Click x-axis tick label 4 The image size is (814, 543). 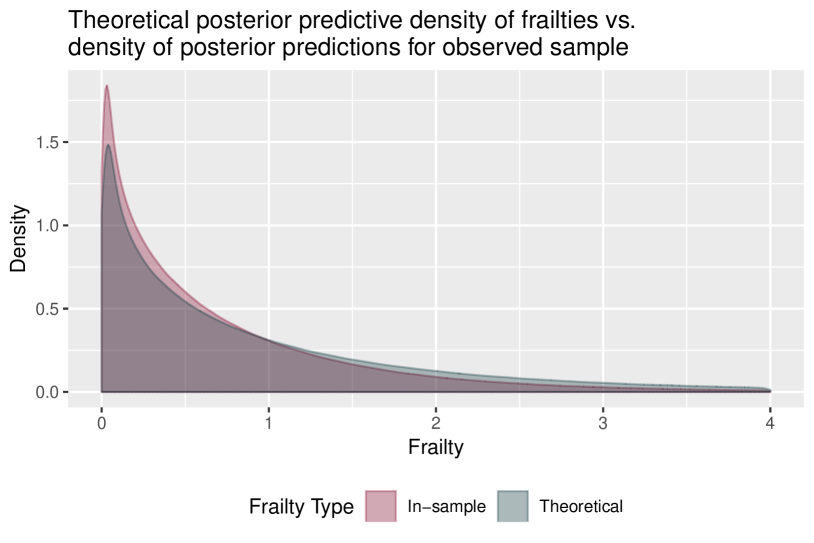770,421
